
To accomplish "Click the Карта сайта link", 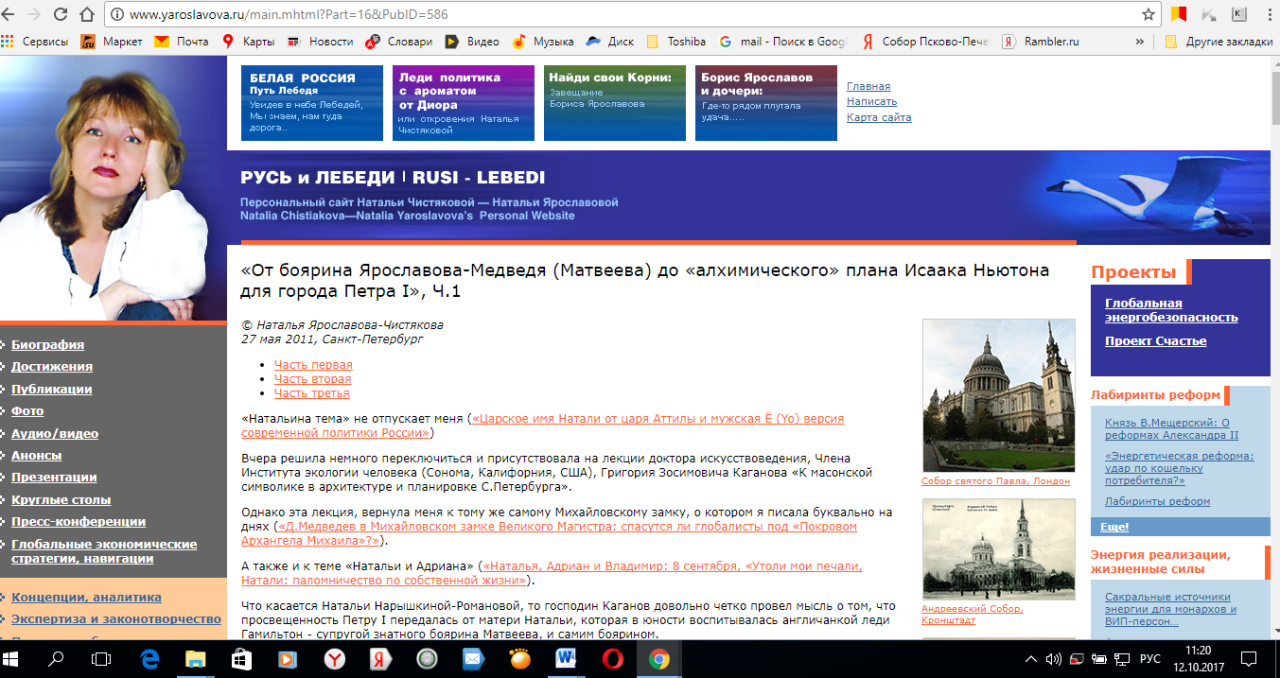I will tap(879, 117).
